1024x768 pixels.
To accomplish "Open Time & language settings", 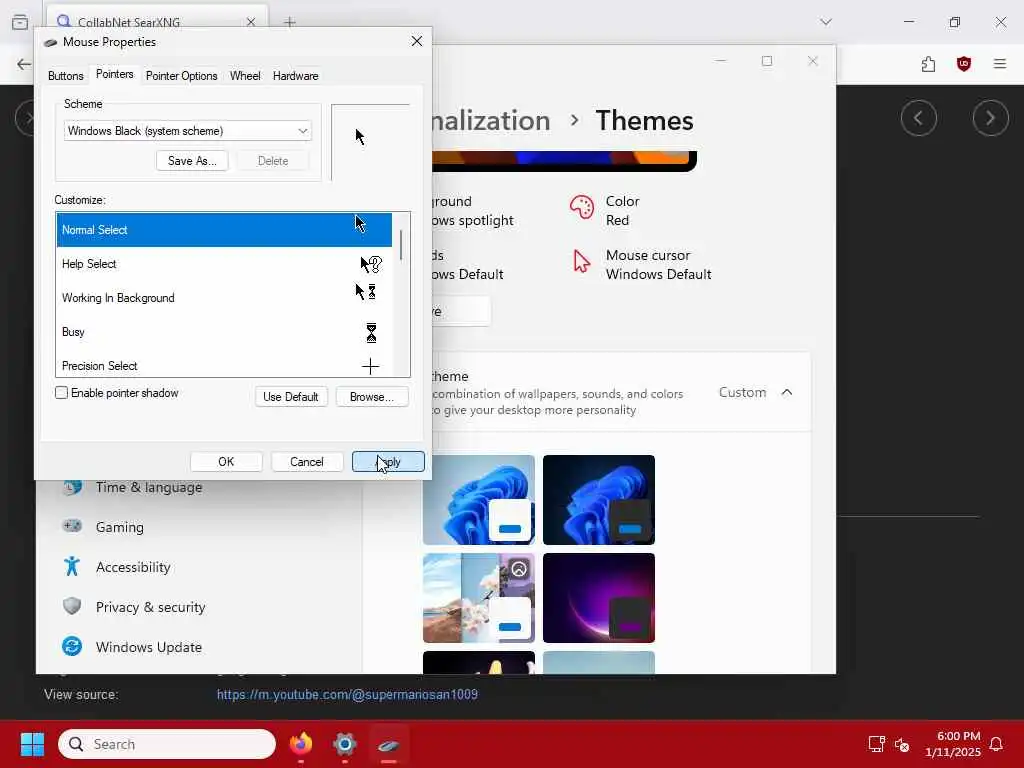I will pos(148,487).
